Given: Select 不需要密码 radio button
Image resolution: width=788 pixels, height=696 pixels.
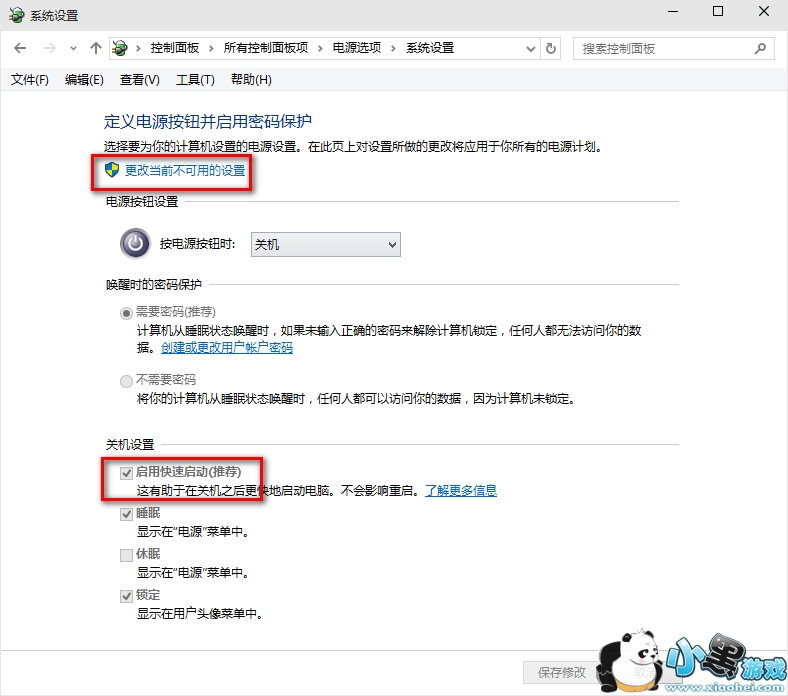Looking at the screenshot, I should 126,381.
